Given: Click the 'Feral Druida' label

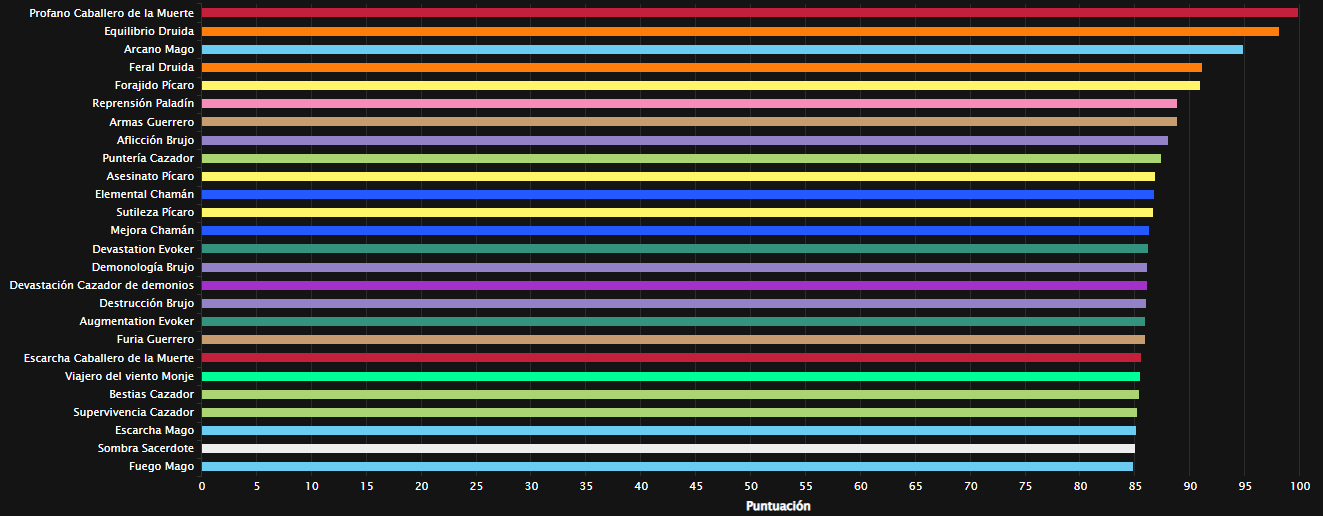Looking at the screenshot, I should tap(162, 67).
